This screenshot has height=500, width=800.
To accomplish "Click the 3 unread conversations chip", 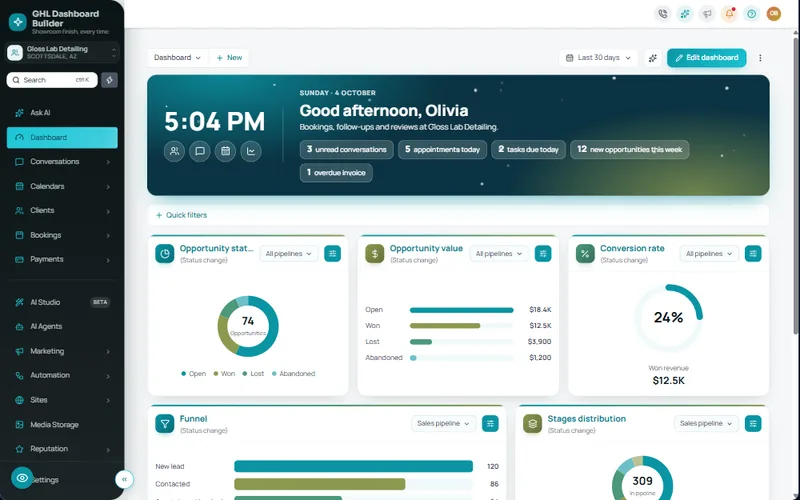I will (x=346, y=149).
